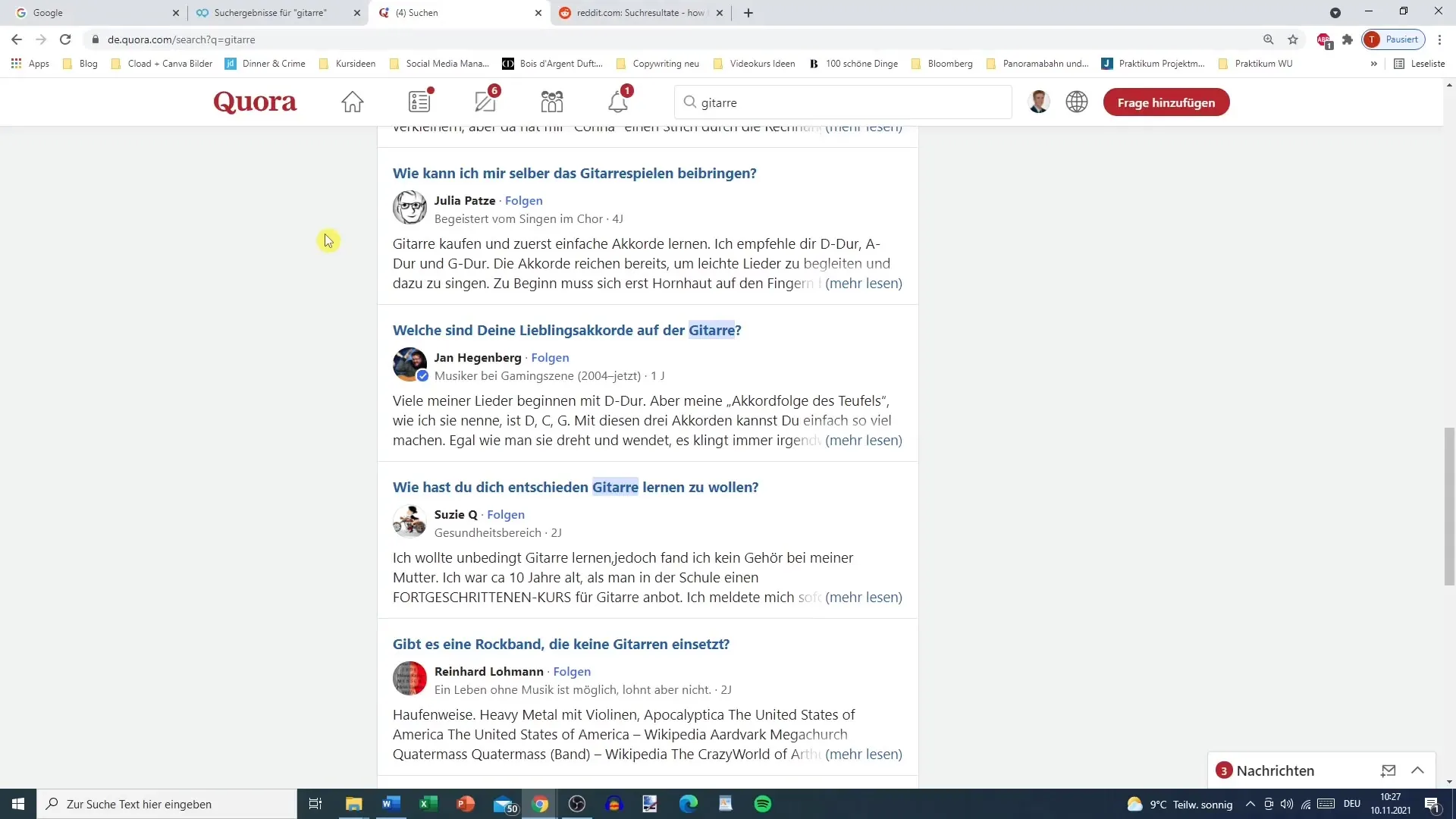This screenshot has width=1456, height=819.
Task: Open the Bloomberg bookmark folder
Action: click(942, 64)
